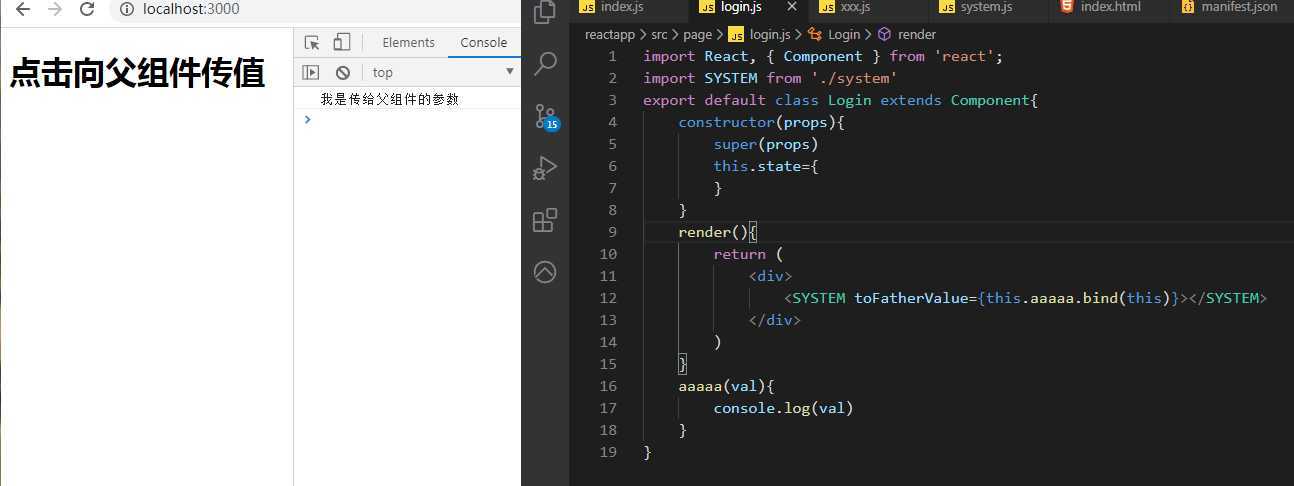Viewport: 1294px width, 486px height.
Task: Open the Run and Debug view
Action: [545, 167]
